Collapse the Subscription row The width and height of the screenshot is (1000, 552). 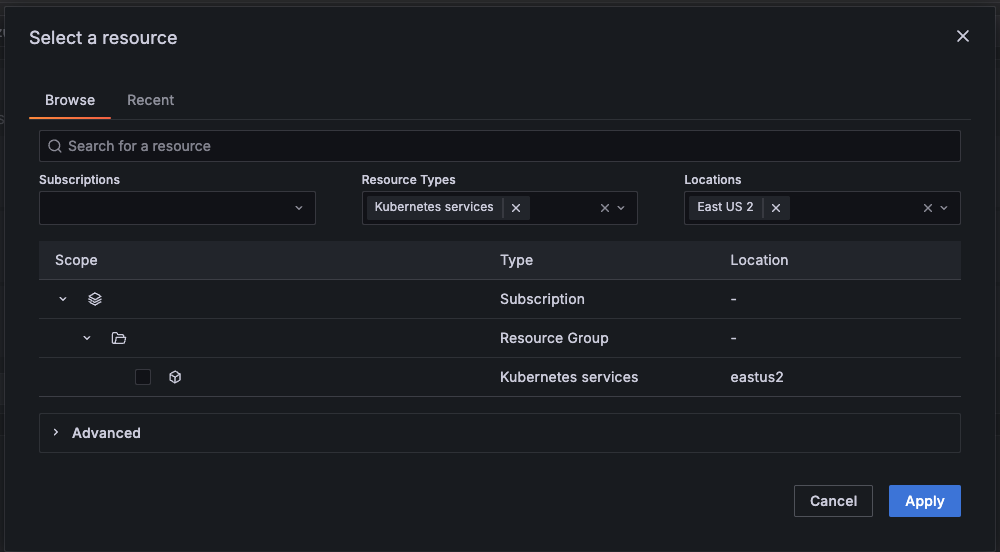[x=63, y=299]
